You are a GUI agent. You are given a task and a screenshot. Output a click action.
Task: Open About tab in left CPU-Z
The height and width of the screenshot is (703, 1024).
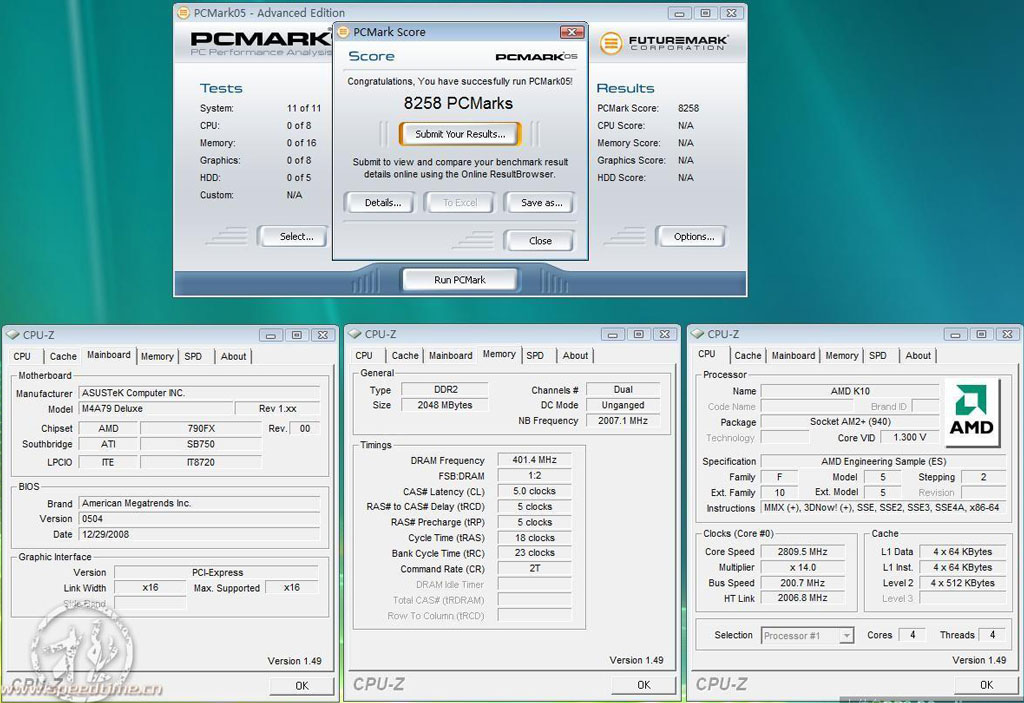tap(233, 356)
